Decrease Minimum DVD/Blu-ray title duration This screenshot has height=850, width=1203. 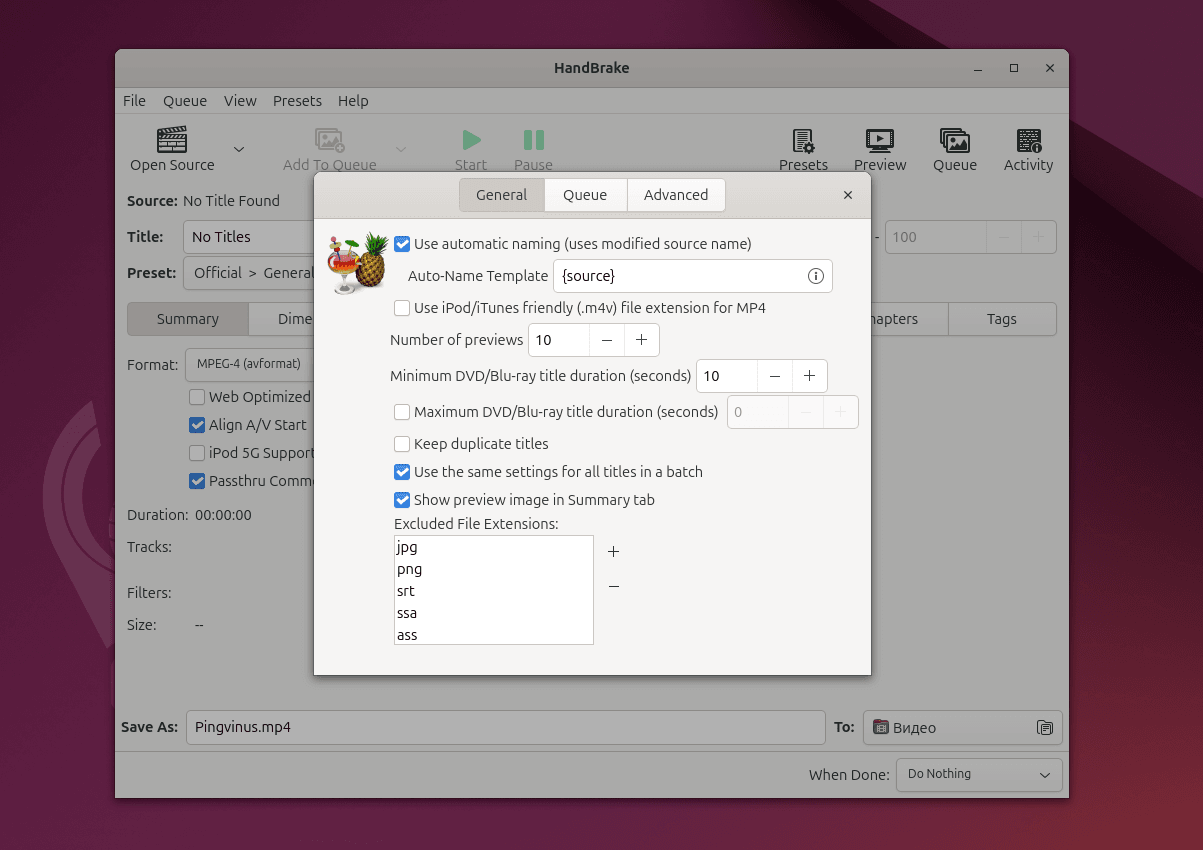pos(774,376)
